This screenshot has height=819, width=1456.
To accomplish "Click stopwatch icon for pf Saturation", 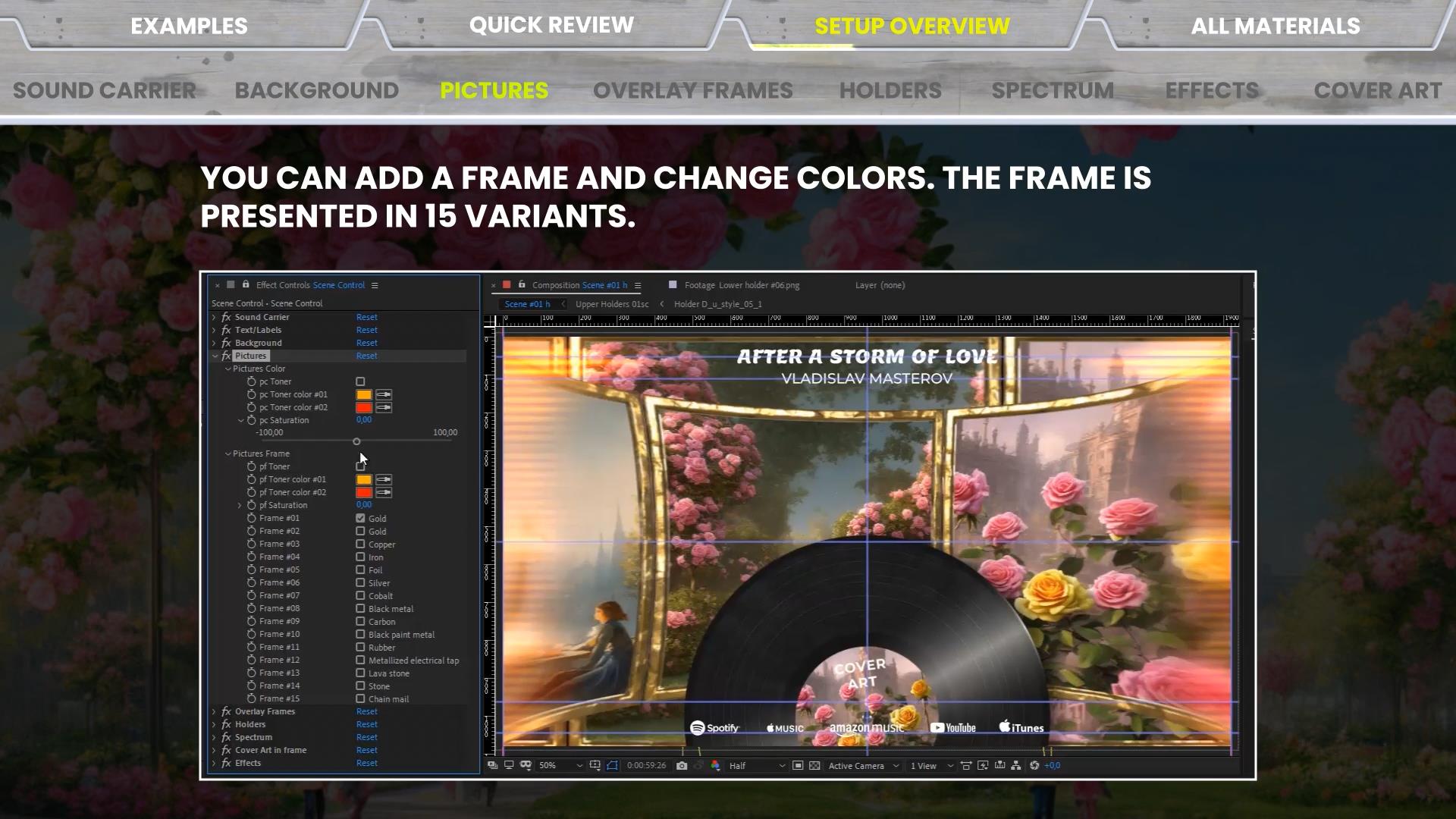I will (x=252, y=505).
